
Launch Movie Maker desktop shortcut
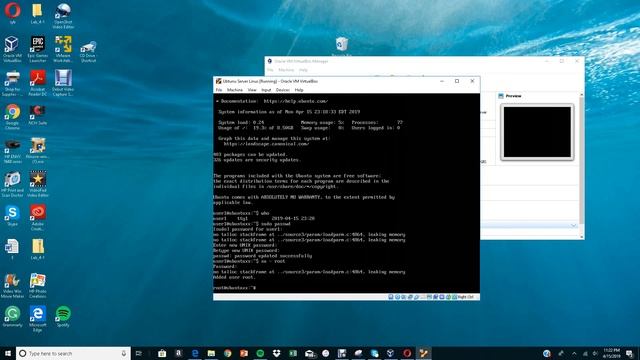[x=12, y=285]
